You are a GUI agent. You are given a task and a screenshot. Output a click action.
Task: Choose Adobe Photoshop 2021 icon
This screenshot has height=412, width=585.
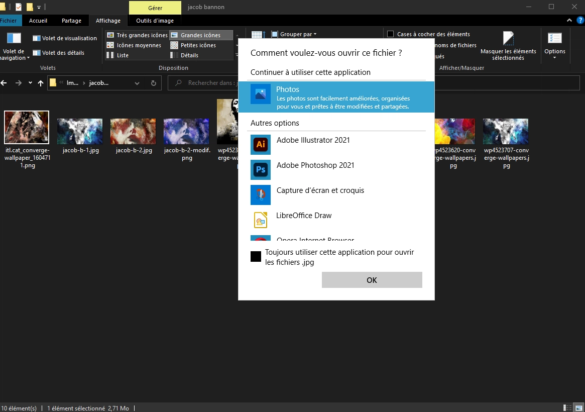pos(260,169)
